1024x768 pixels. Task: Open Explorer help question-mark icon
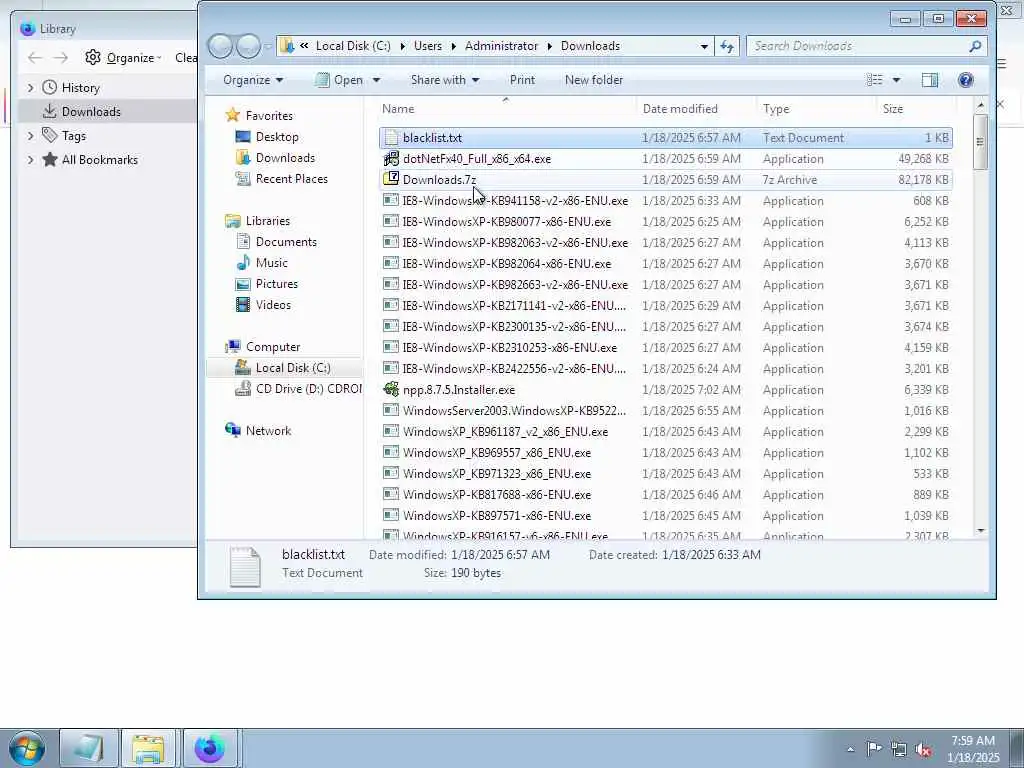965,80
